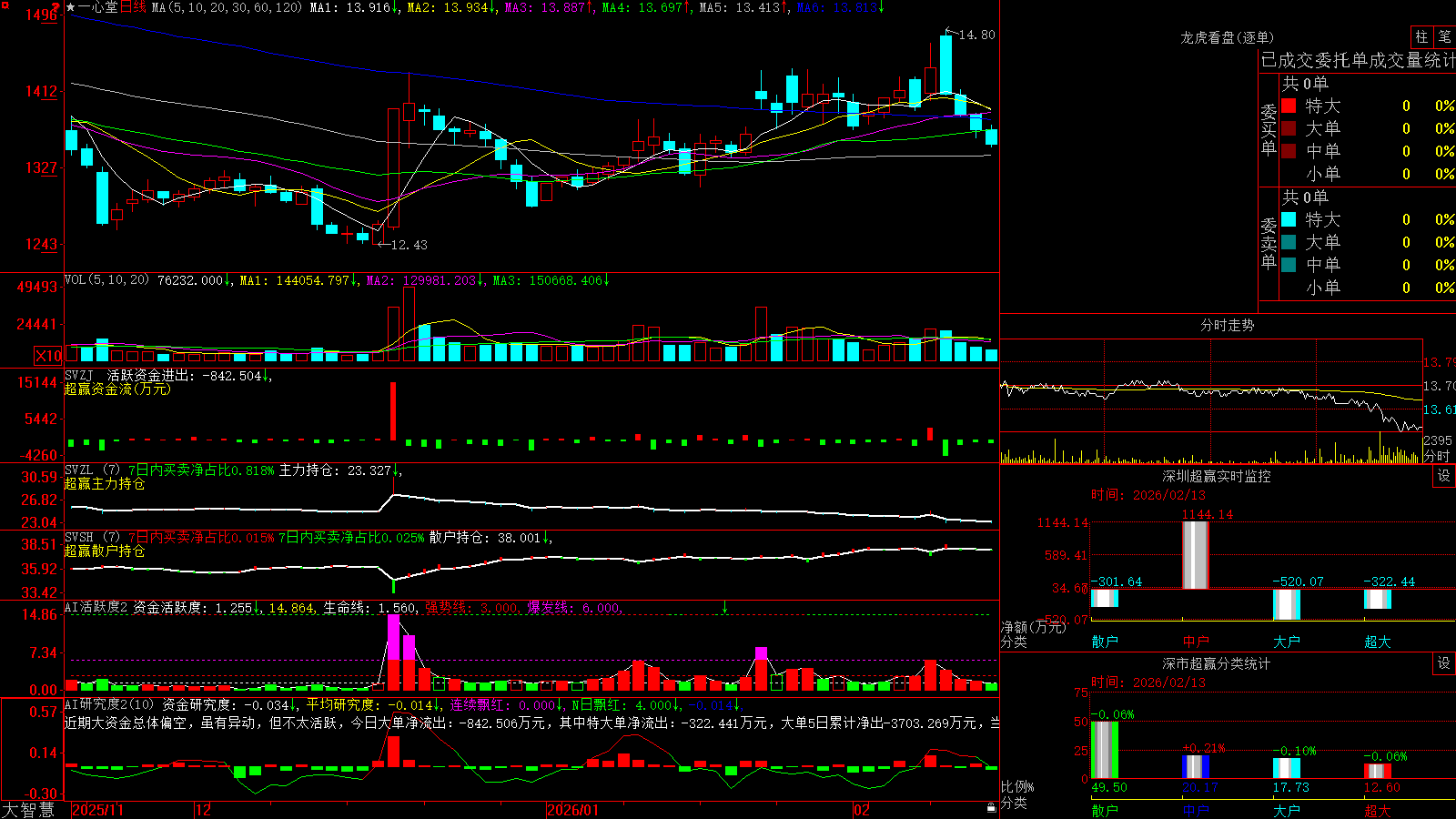Click the 2026/01 timeline marker
The image size is (1456, 819).
click(x=573, y=810)
